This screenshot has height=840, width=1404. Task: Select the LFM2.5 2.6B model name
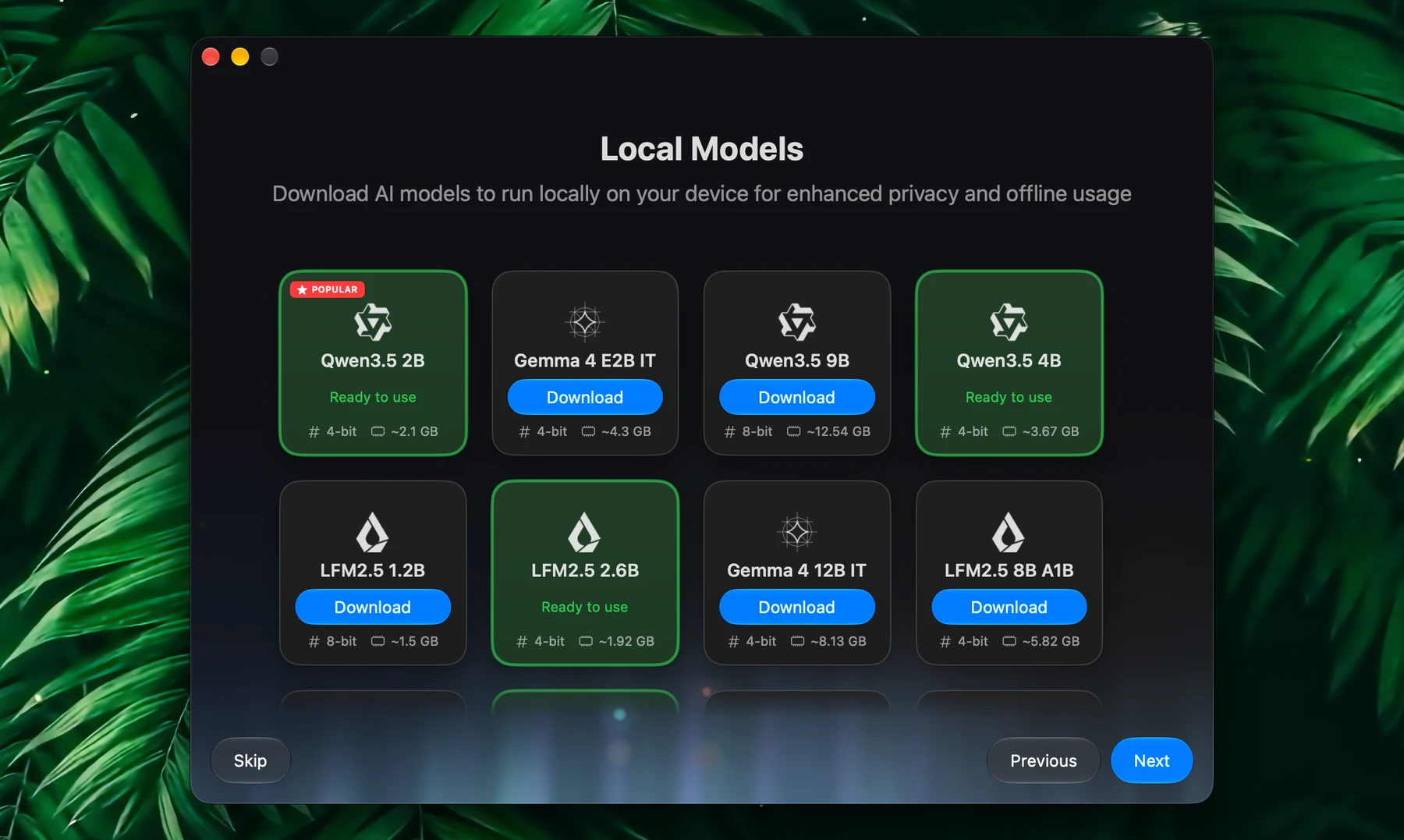coord(585,570)
